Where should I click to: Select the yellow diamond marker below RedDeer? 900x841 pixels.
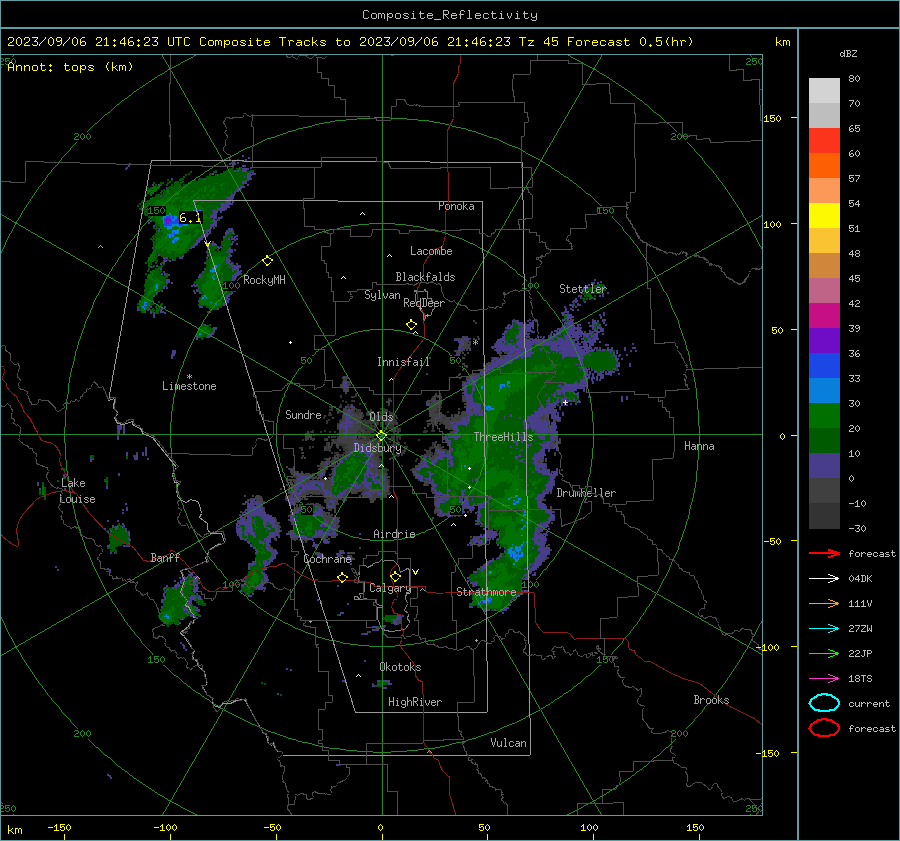(x=411, y=325)
